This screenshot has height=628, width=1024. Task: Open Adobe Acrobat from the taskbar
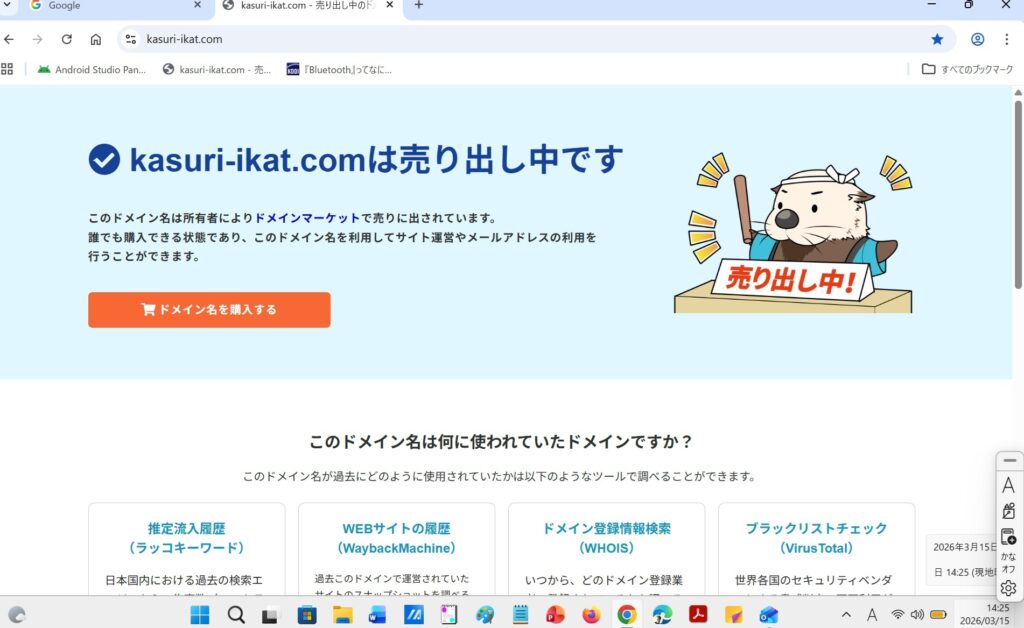(x=698, y=615)
